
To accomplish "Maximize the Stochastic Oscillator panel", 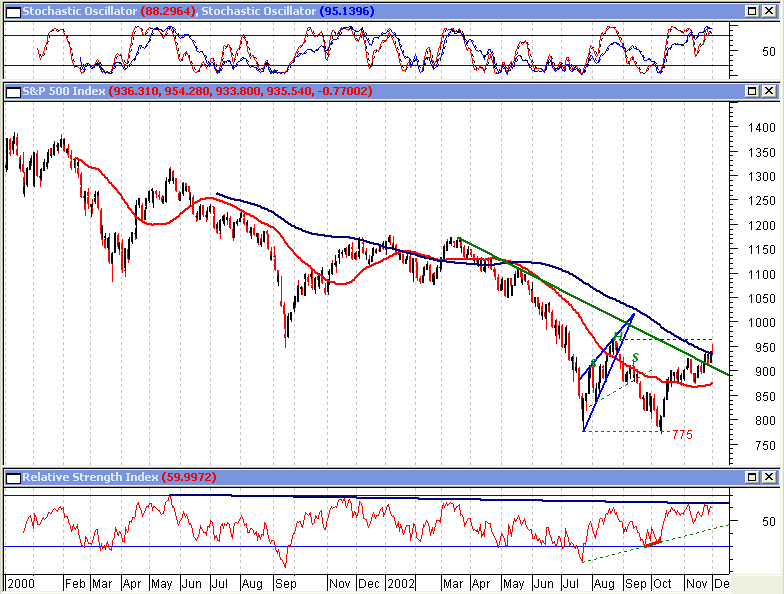I will point(752,11).
